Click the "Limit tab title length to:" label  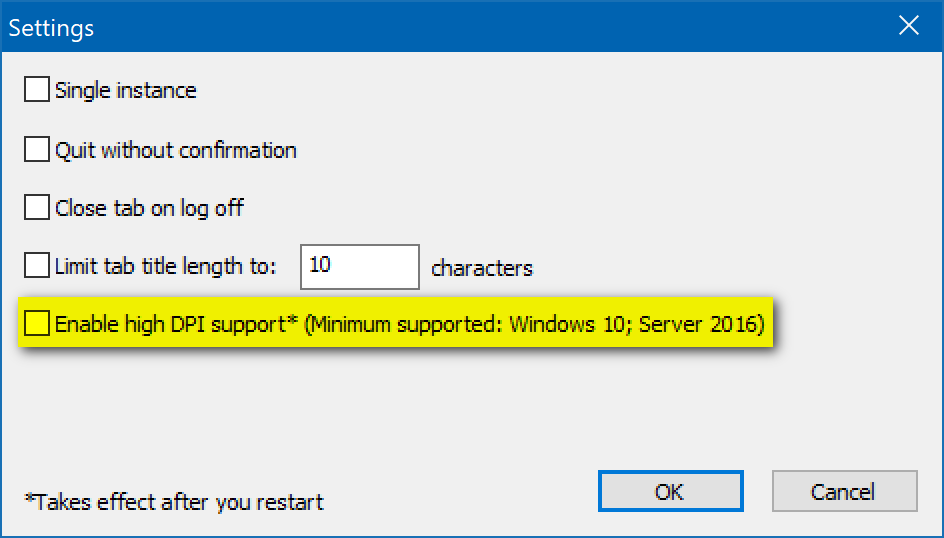165,266
